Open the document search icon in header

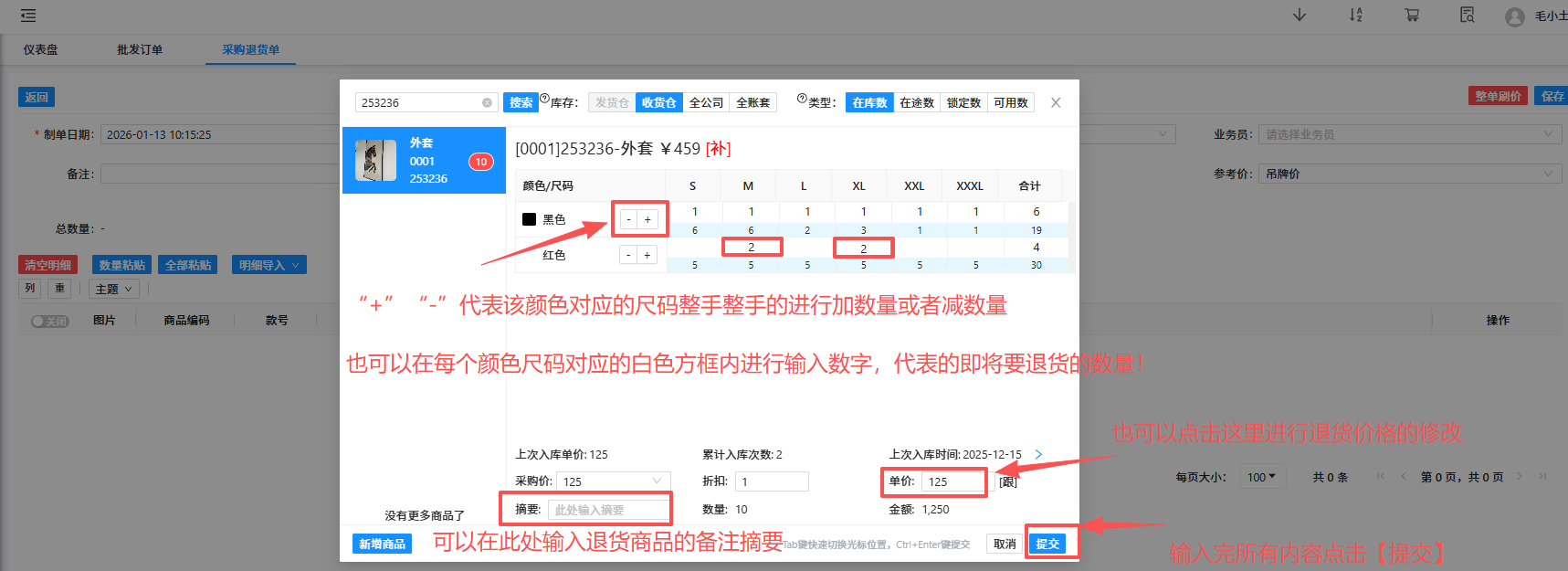point(1468,16)
